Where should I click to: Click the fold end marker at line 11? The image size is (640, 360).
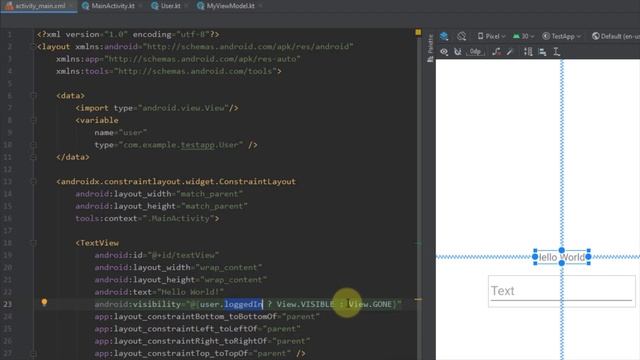click(34, 157)
